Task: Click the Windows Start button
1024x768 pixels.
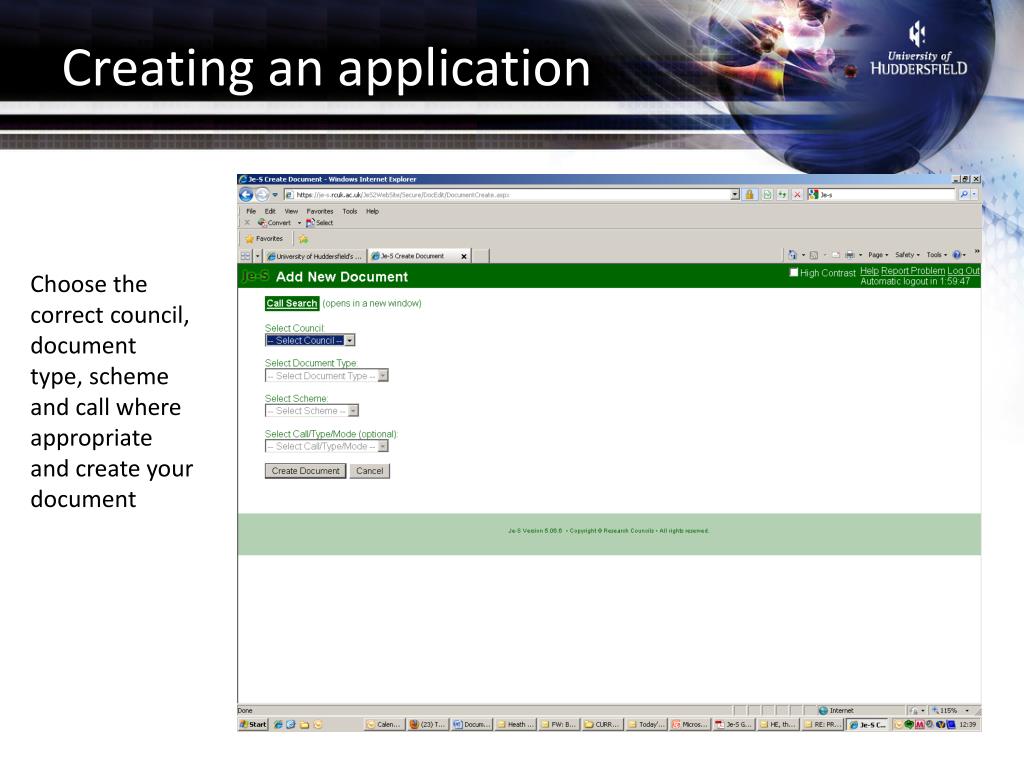Action: [x=253, y=724]
